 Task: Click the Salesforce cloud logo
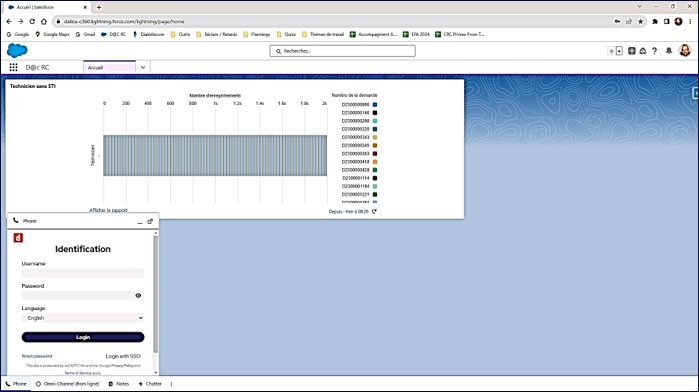click(x=17, y=51)
